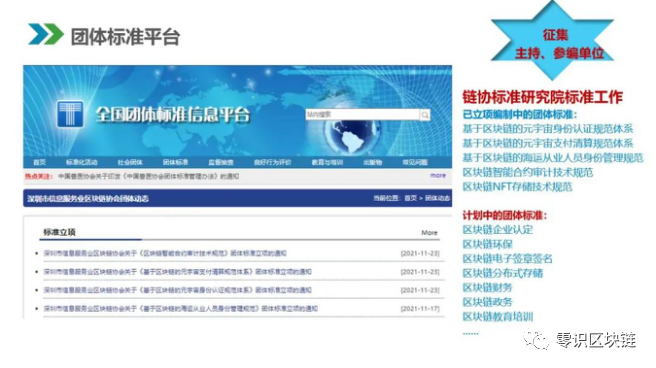Open notice on 区块链智能合约审计技术规范
Viewport: 656px width, 368px height.
coord(165,253)
